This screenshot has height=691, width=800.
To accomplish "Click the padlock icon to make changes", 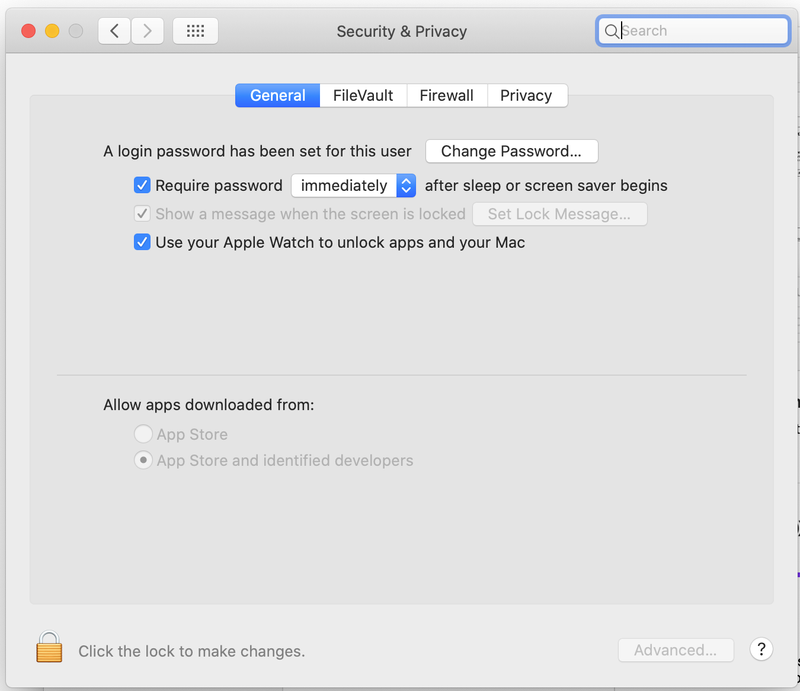I will 49,648.
